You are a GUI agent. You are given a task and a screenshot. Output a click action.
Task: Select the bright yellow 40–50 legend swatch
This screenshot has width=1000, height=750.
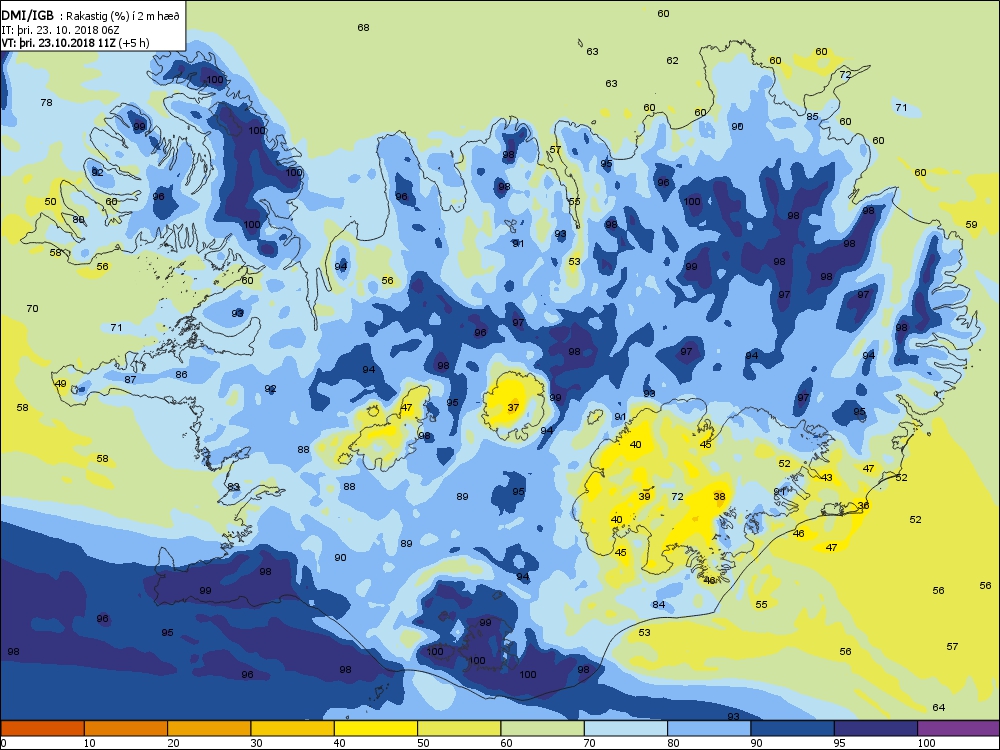click(x=376, y=728)
